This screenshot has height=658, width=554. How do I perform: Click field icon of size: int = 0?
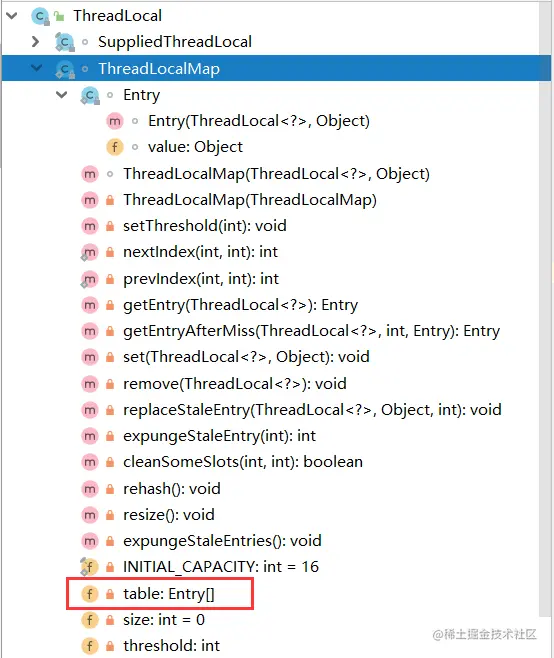[x=90, y=620]
